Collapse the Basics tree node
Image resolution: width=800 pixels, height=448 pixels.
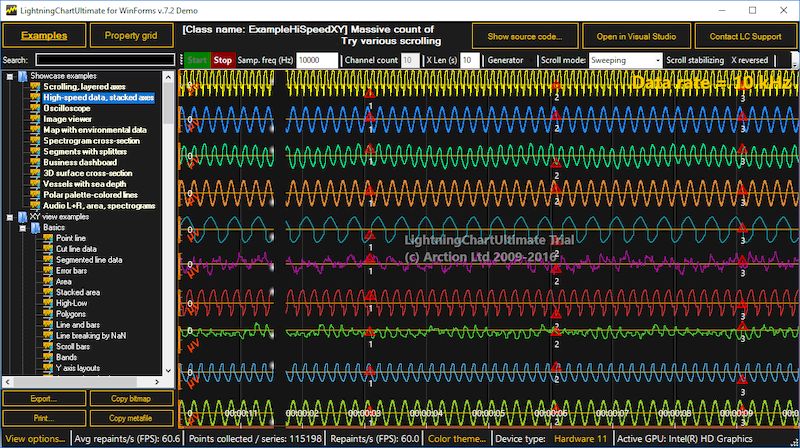point(22,227)
